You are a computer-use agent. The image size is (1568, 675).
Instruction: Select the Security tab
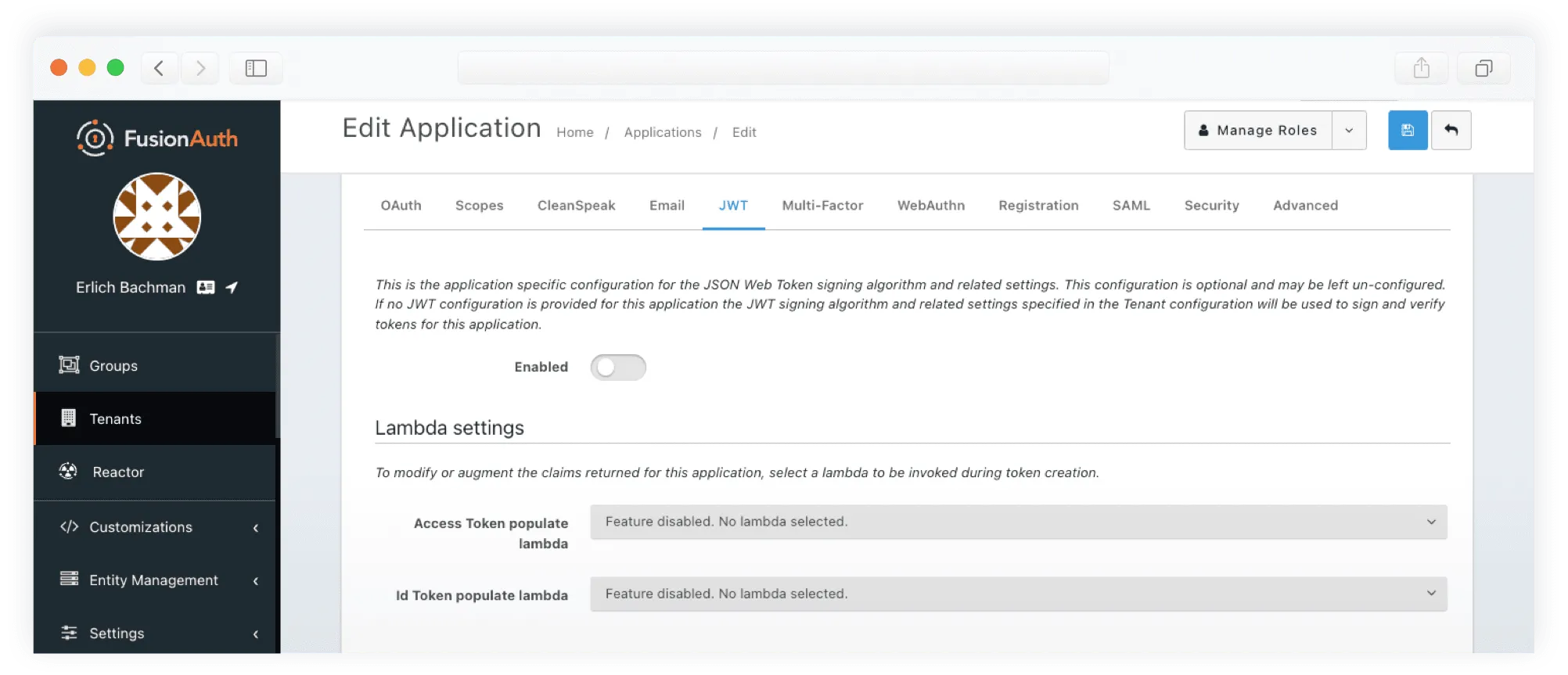click(1211, 206)
